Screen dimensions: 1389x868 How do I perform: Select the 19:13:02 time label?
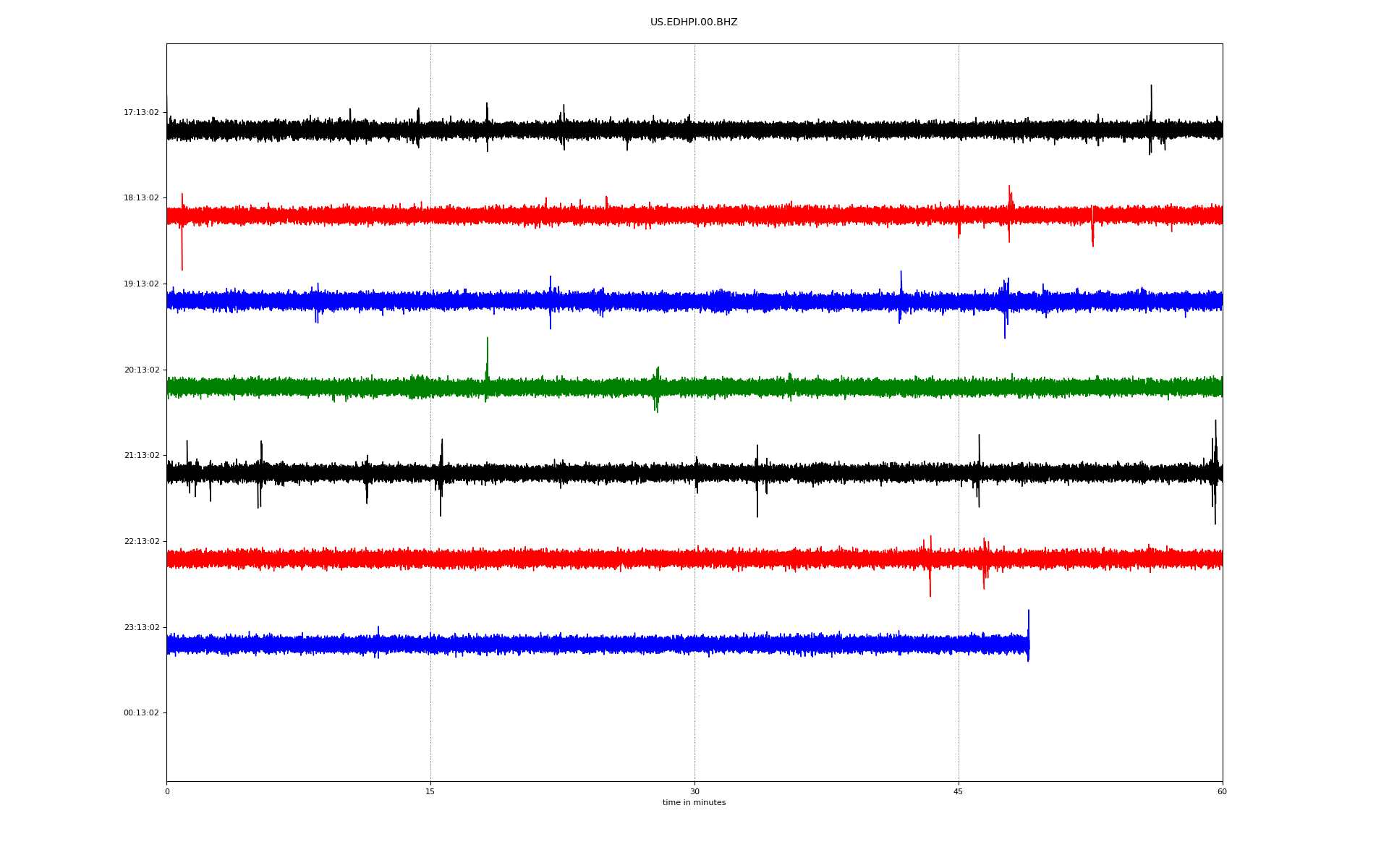[x=141, y=284]
